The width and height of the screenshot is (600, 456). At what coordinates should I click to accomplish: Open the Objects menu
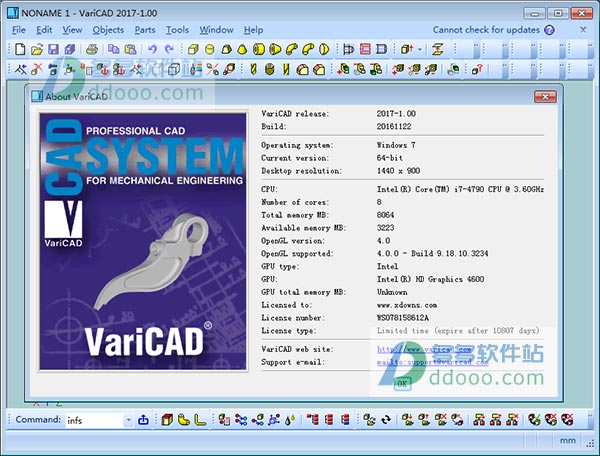108,30
